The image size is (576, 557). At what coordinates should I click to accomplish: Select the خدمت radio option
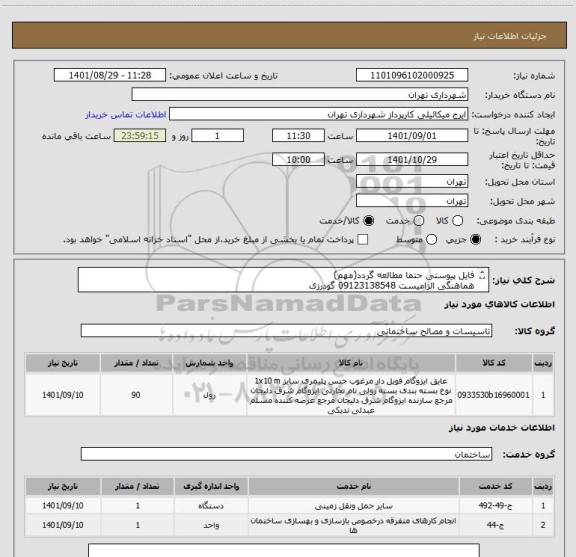point(419,221)
